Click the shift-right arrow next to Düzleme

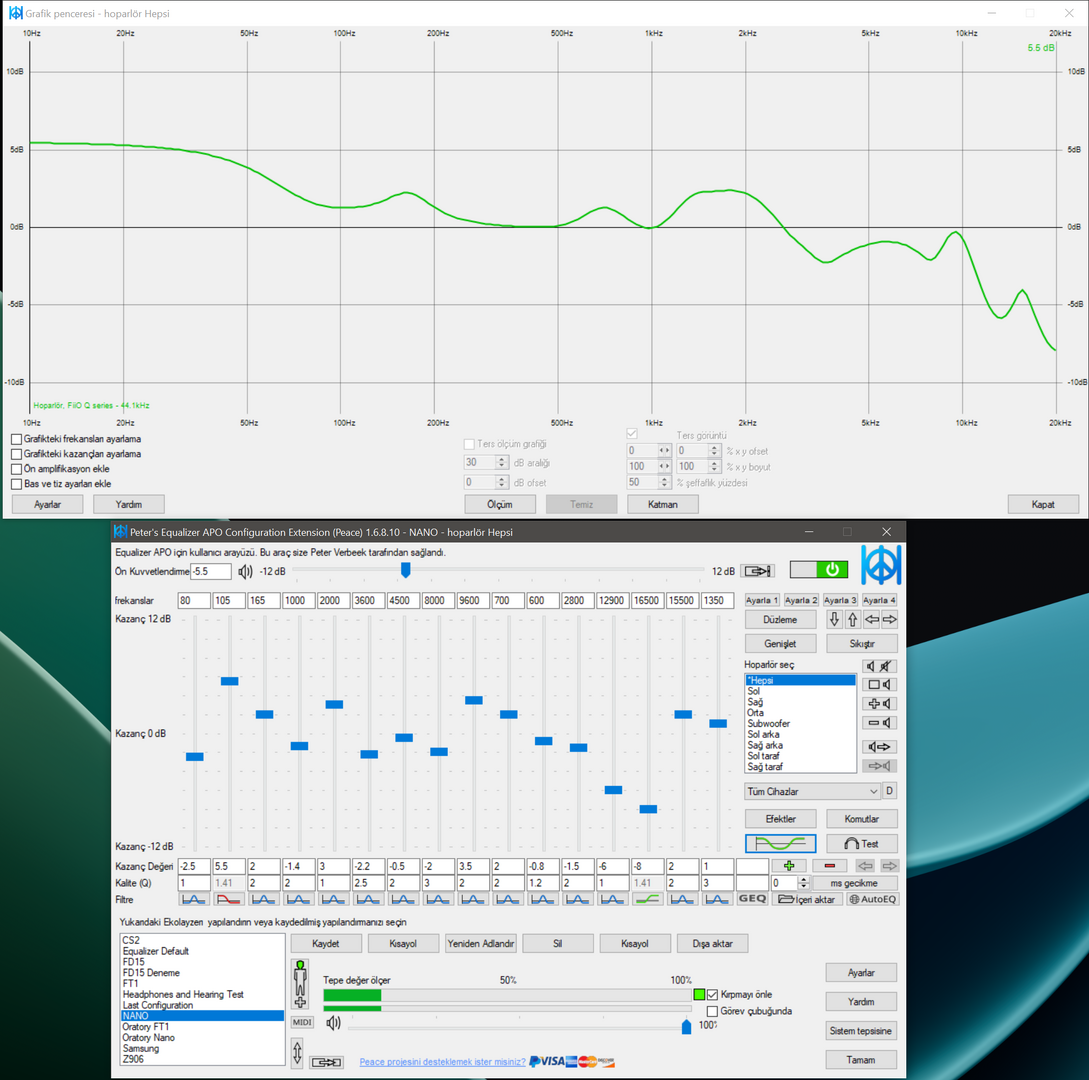(889, 619)
